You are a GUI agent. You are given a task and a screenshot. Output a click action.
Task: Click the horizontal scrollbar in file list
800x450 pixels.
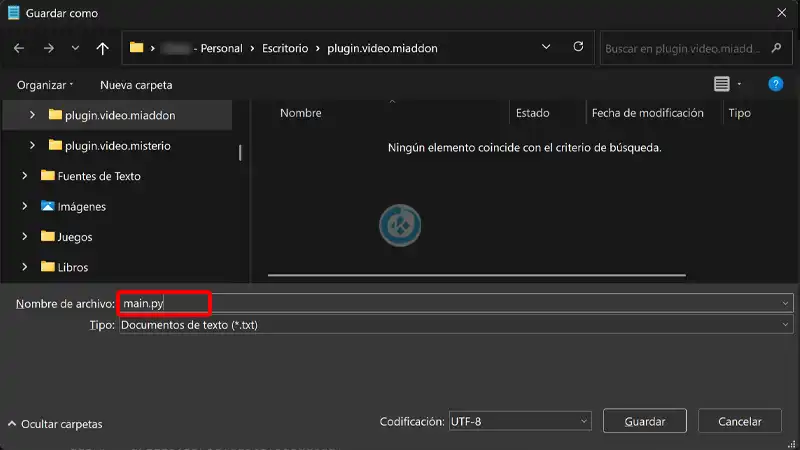(476, 274)
